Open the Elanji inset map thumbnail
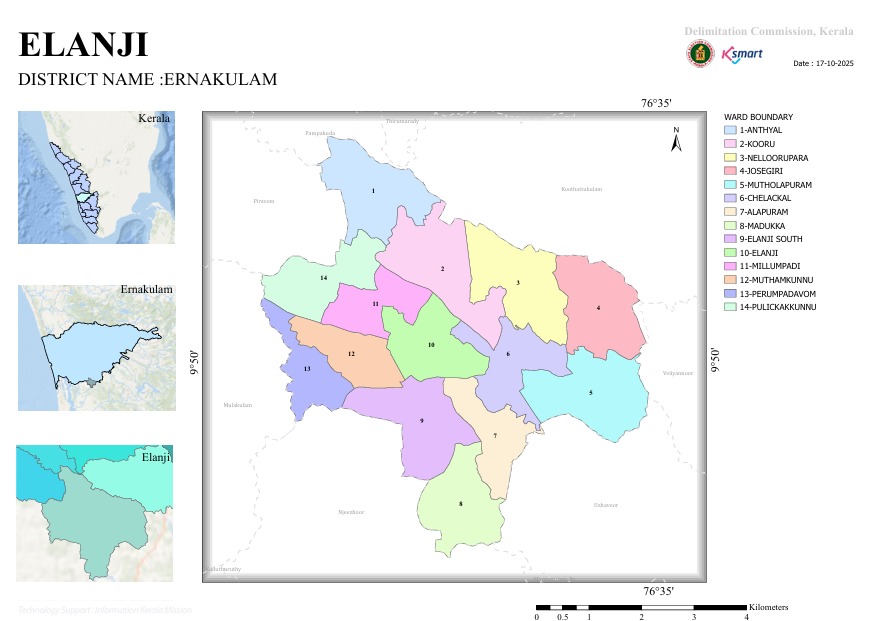This screenshot has width=876, height=621. click(x=94, y=513)
